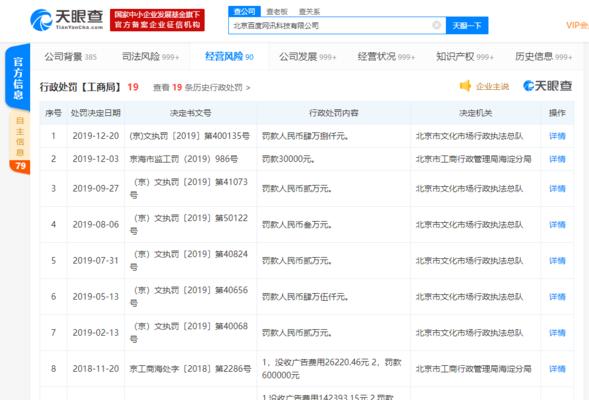
Task: Open the 经营状况 section tab
Action: 386,57
